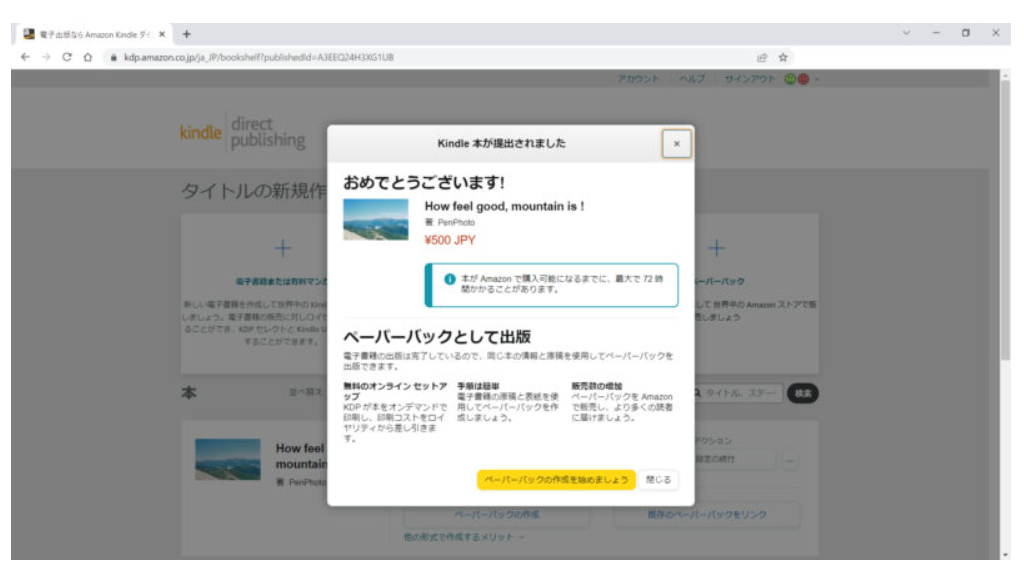This screenshot has width=1024, height=570.
Task: Click the おめでとうございます! heading
Action: (x=424, y=182)
